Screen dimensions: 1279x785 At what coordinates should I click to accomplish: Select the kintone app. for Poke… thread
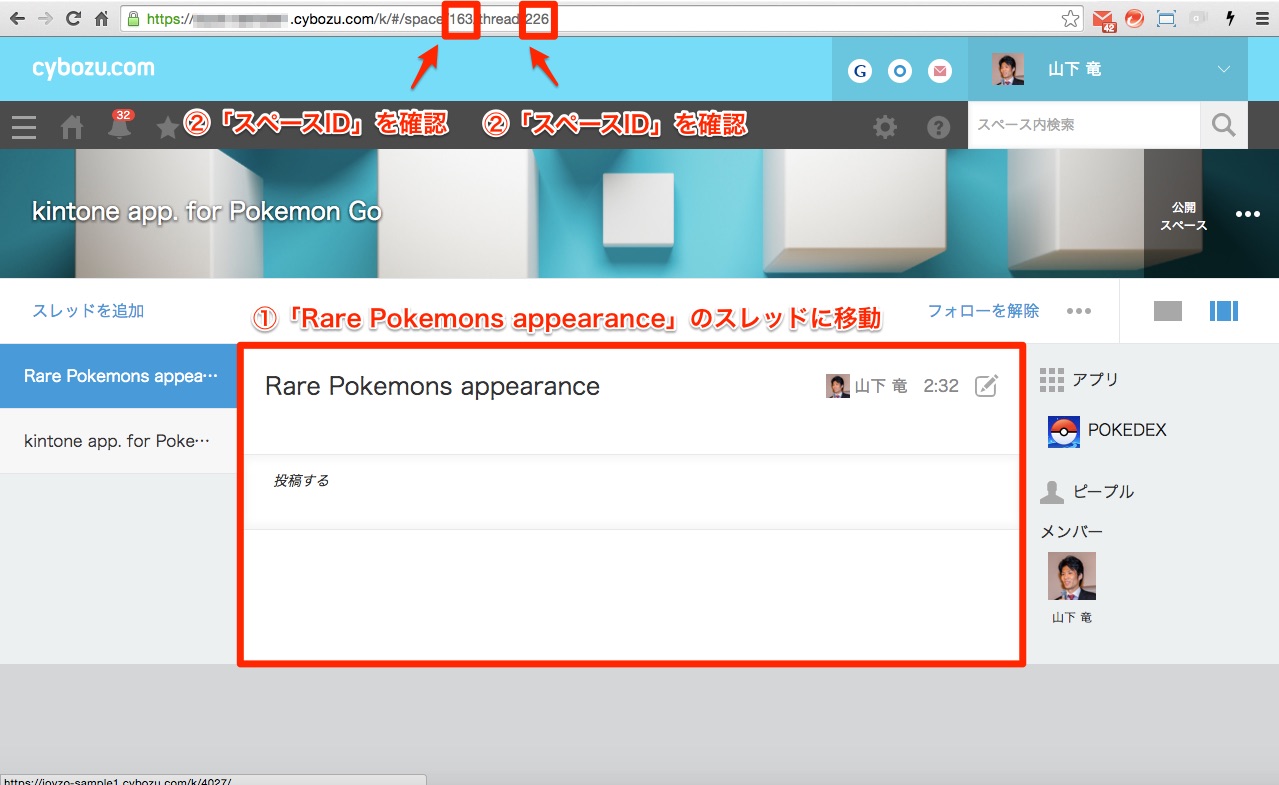coord(118,441)
